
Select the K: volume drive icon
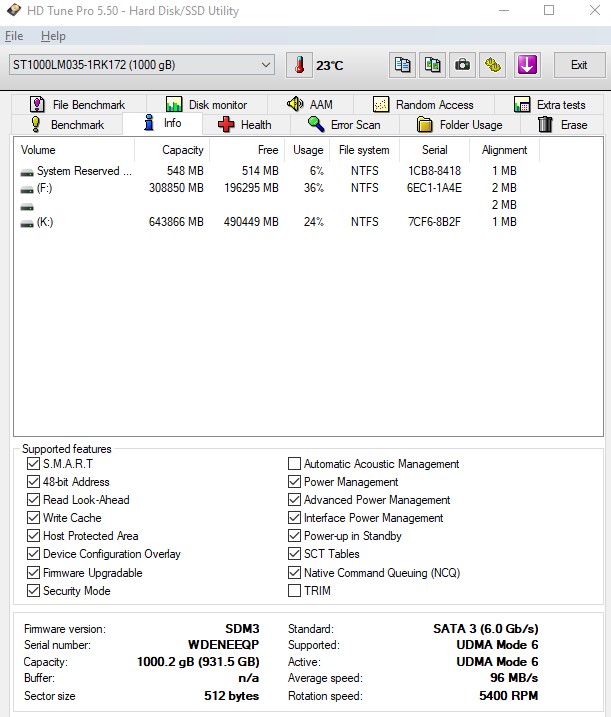point(27,223)
